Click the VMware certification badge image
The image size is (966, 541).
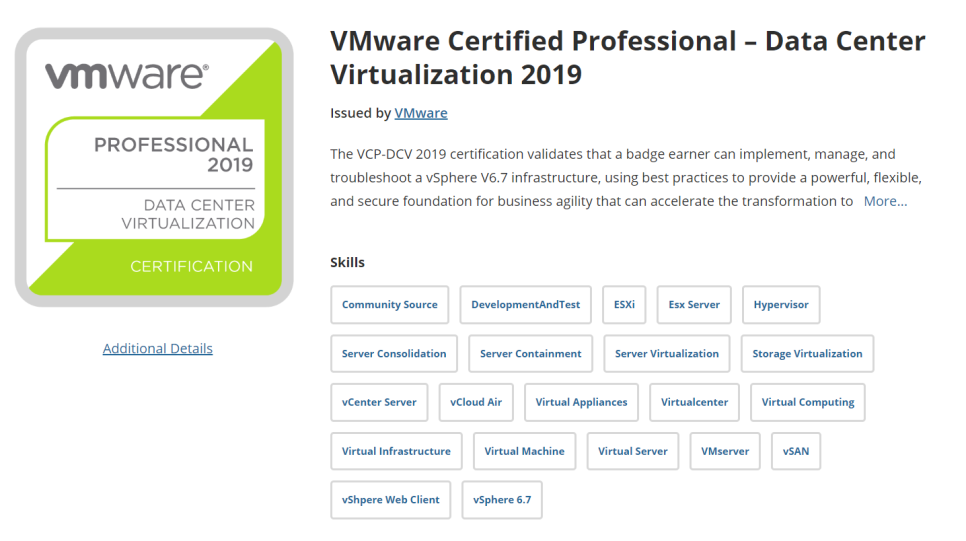tap(154, 167)
